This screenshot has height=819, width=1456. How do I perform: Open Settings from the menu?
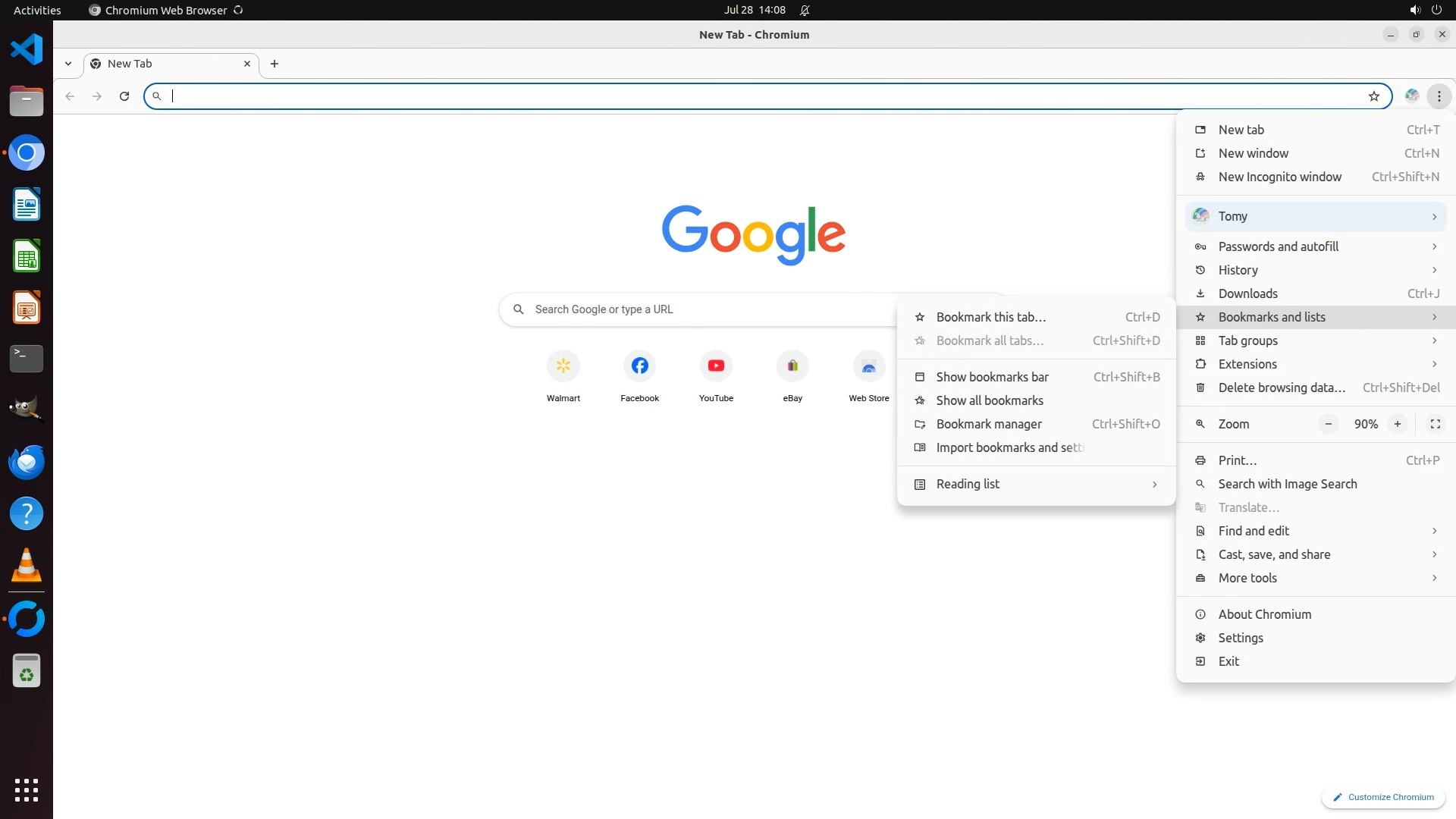pos(1240,638)
